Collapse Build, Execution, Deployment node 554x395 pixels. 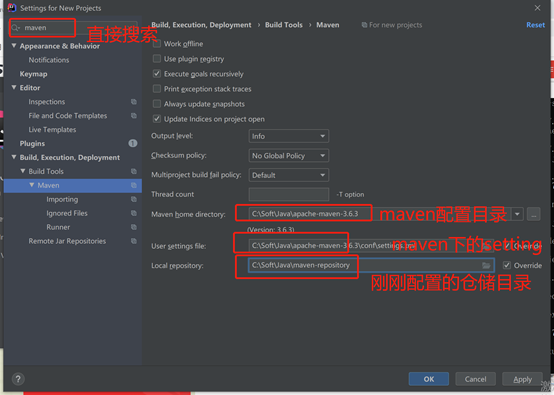14,157
